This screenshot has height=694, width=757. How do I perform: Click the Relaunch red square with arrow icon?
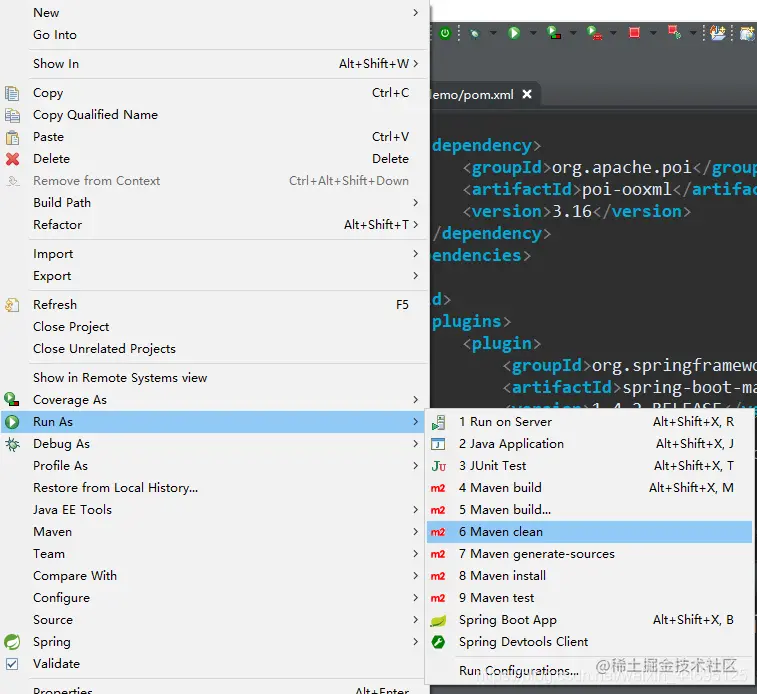coord(674,32)
